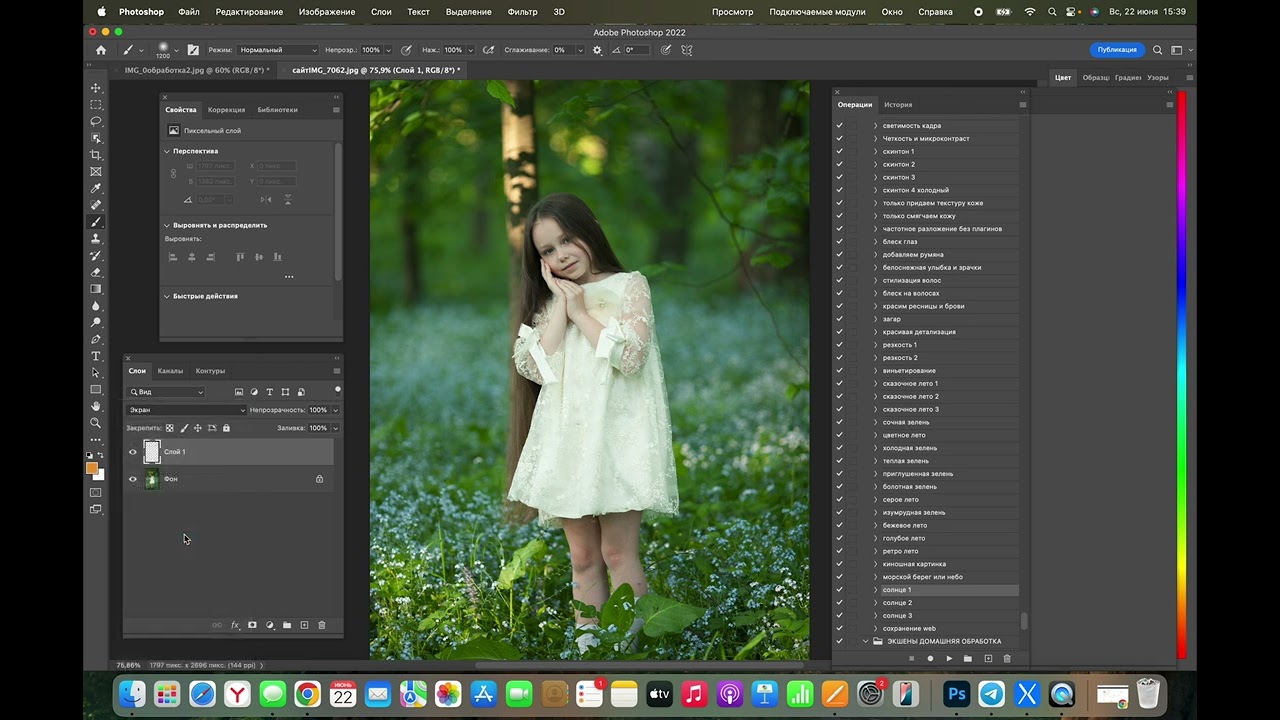Open the Выделение menu
This screenshot has height=720, width=1280.
pos(469,12)
